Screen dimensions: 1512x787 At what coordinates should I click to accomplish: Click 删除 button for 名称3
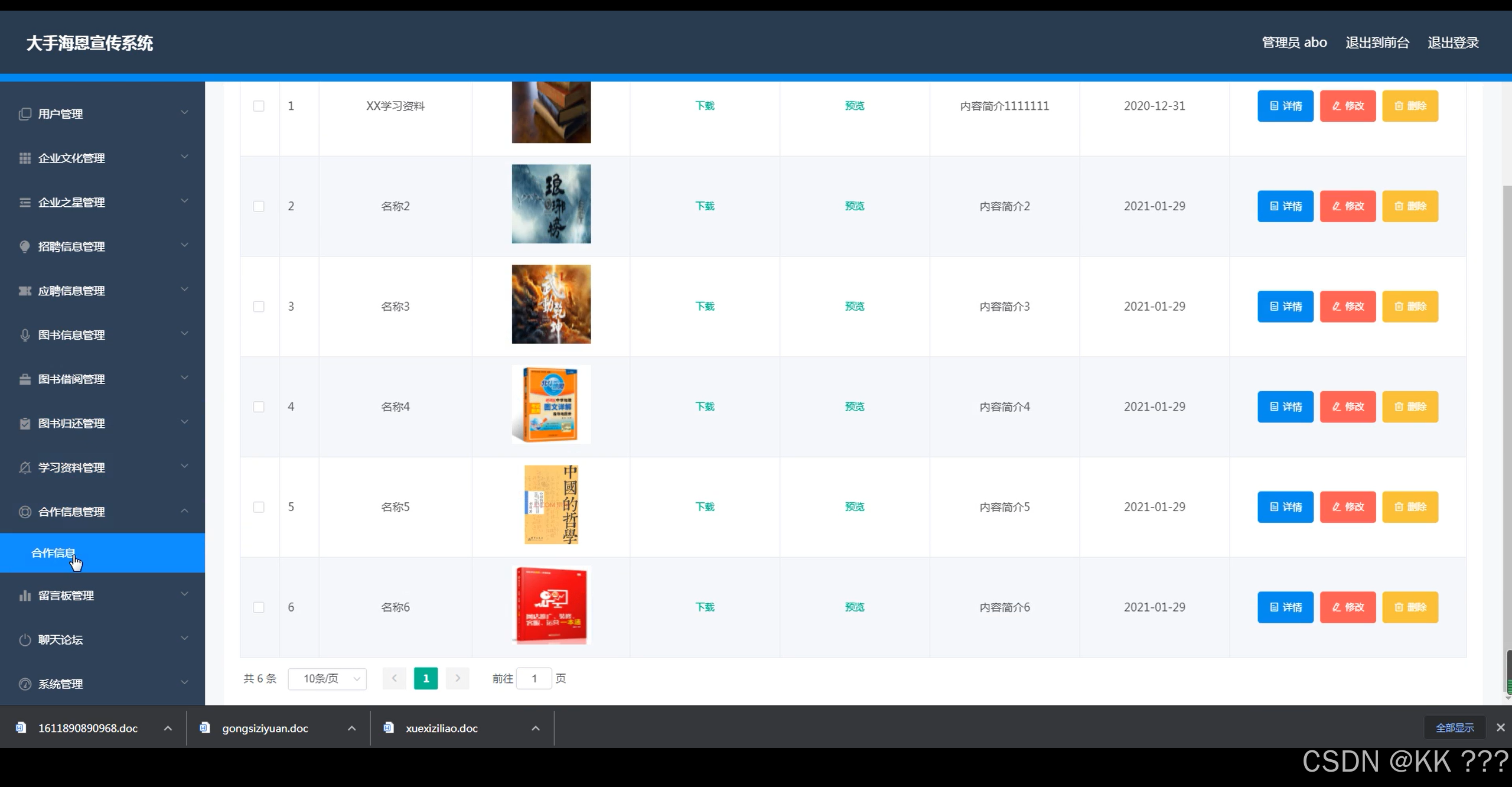(x=1410, y=307)
